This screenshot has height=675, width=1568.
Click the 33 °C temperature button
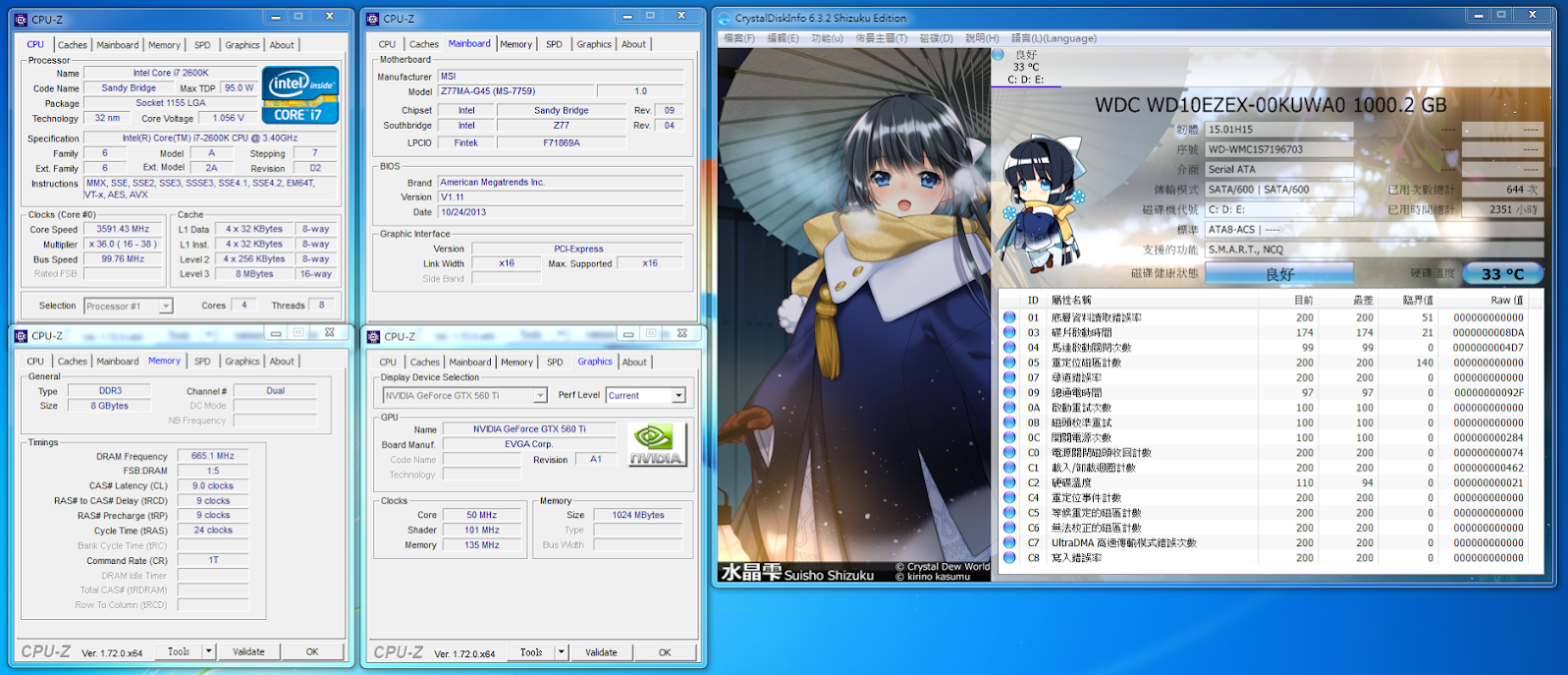[1502, 274]
